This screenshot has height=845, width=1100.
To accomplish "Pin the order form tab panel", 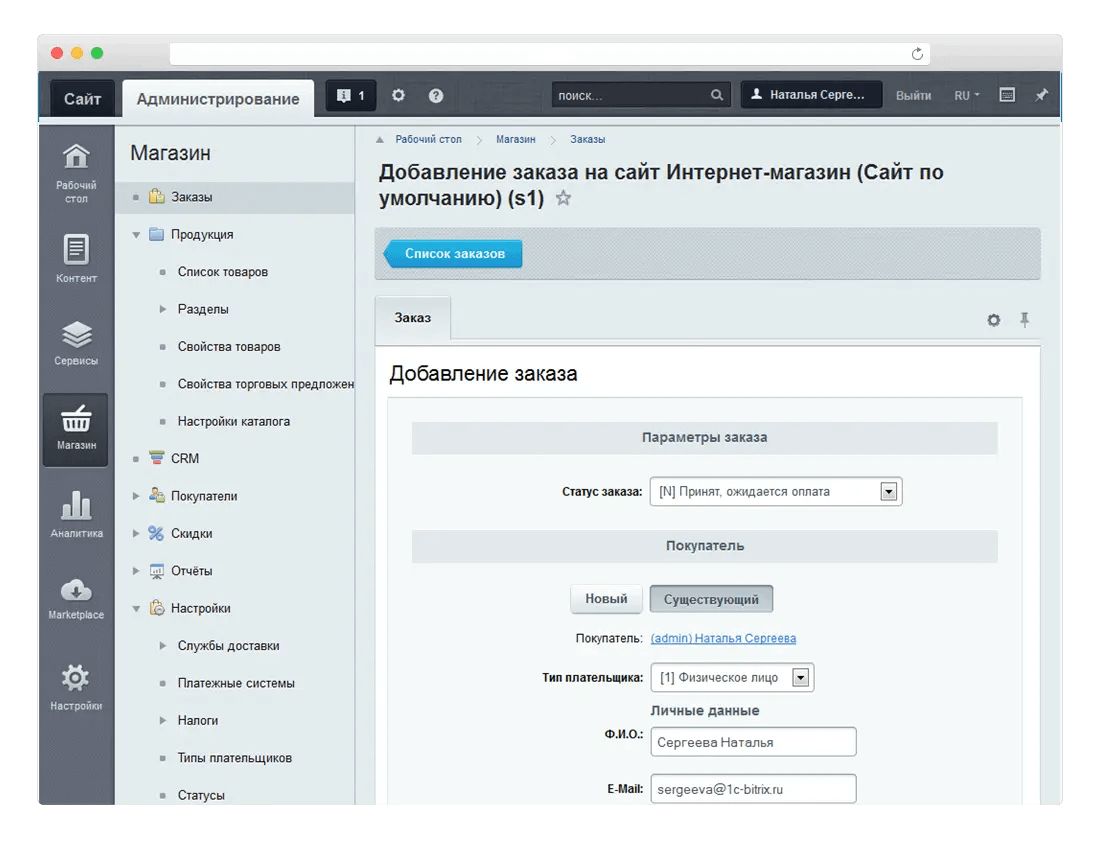I will click(x=1024, y=320).
